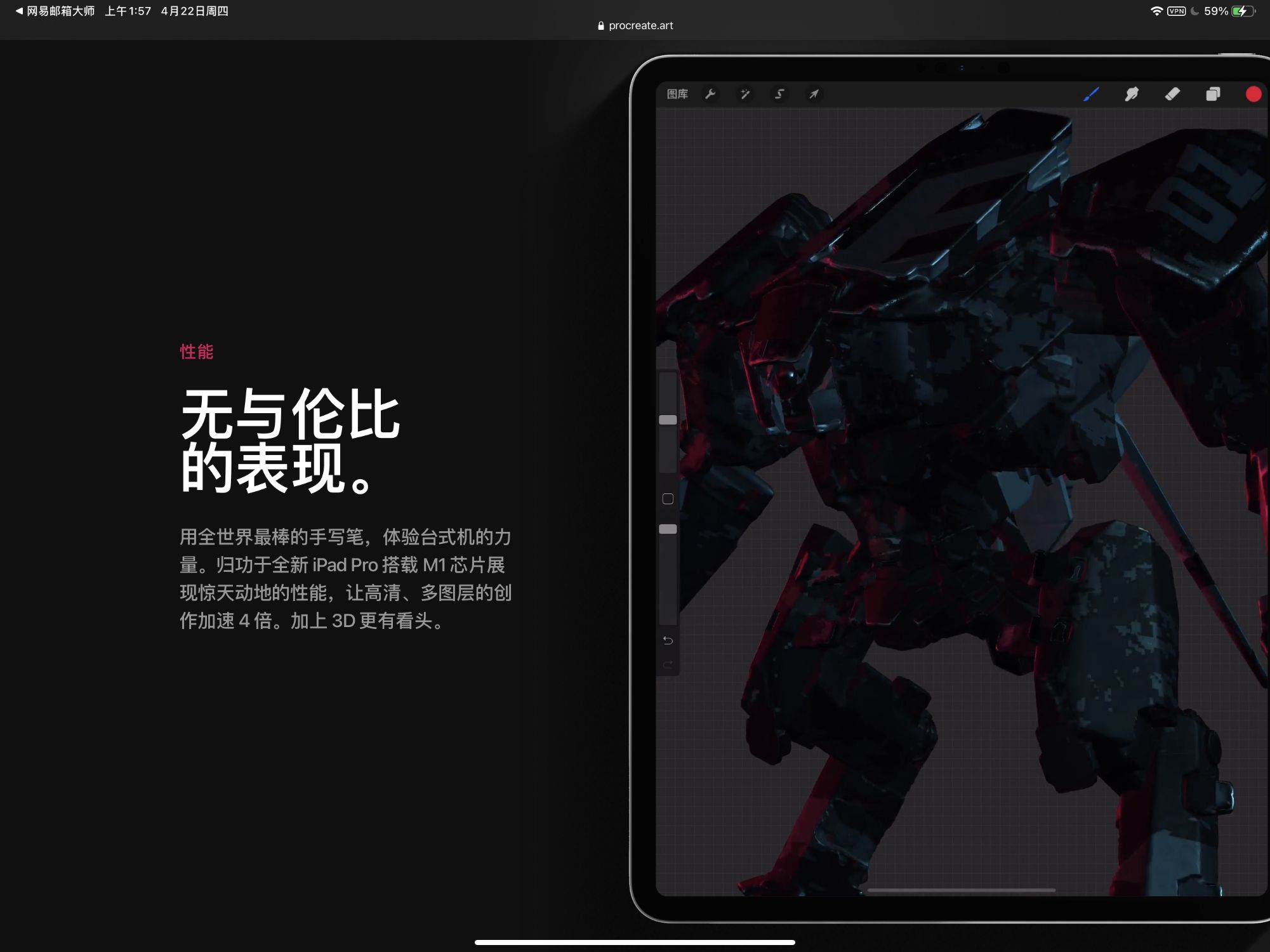Tap the procreate.art address bar
Image resolution: width=1270 pixels, height=952 pixels.
[x=635, y=25]
